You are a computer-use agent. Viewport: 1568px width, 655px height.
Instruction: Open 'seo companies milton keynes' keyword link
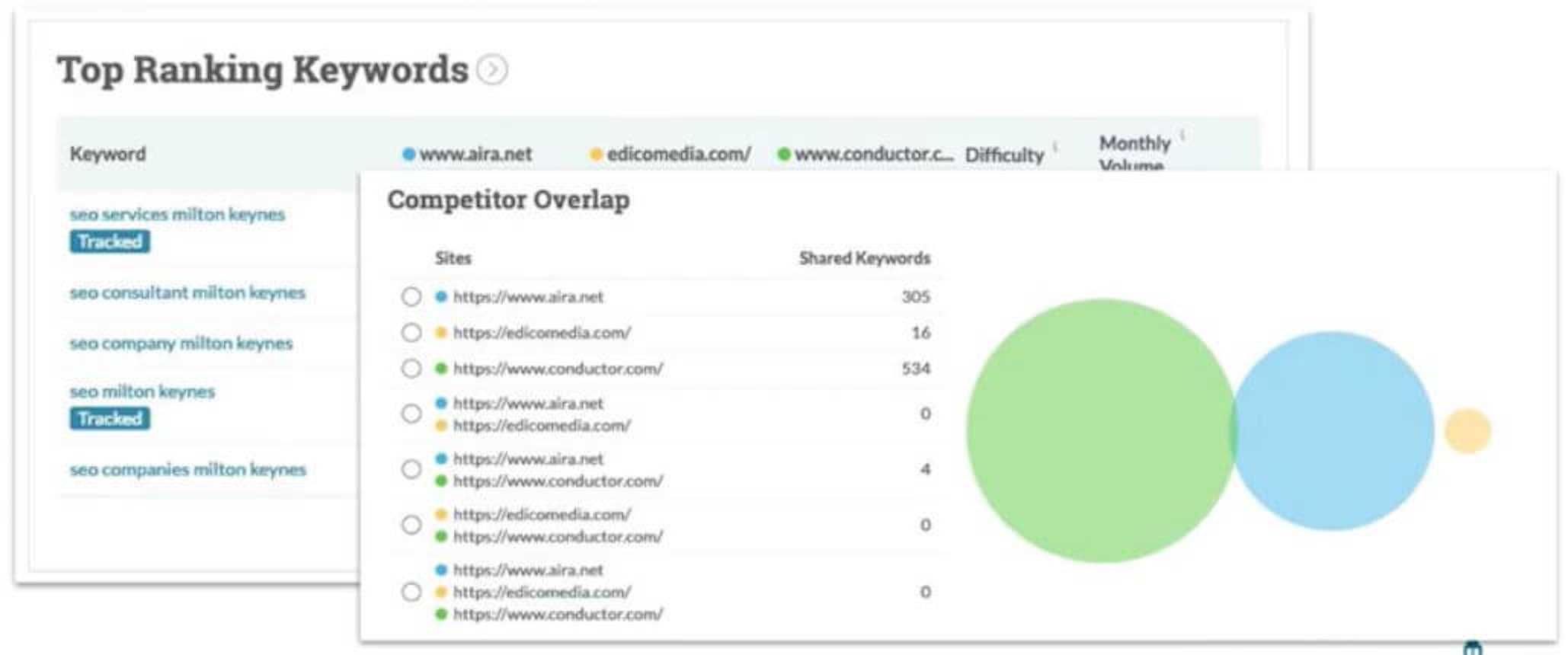[x=187, y=470]
